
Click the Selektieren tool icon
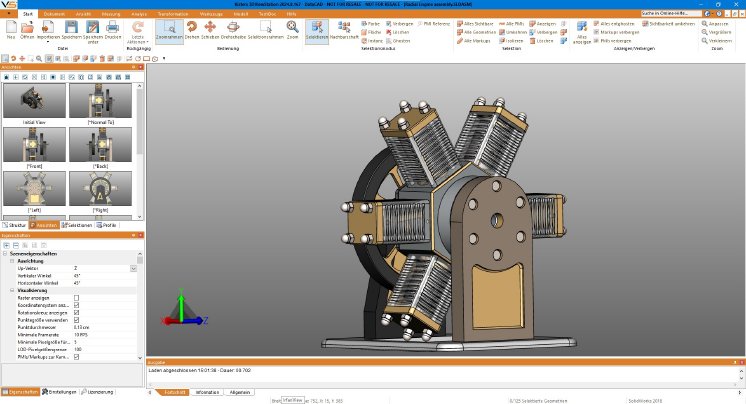[315, 27]
